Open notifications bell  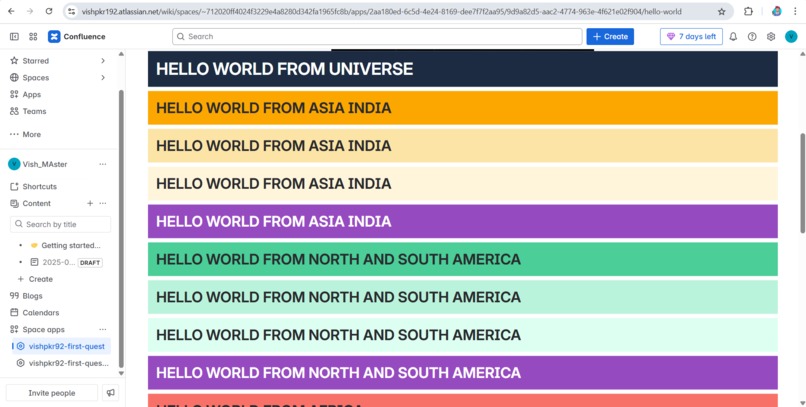734,36
